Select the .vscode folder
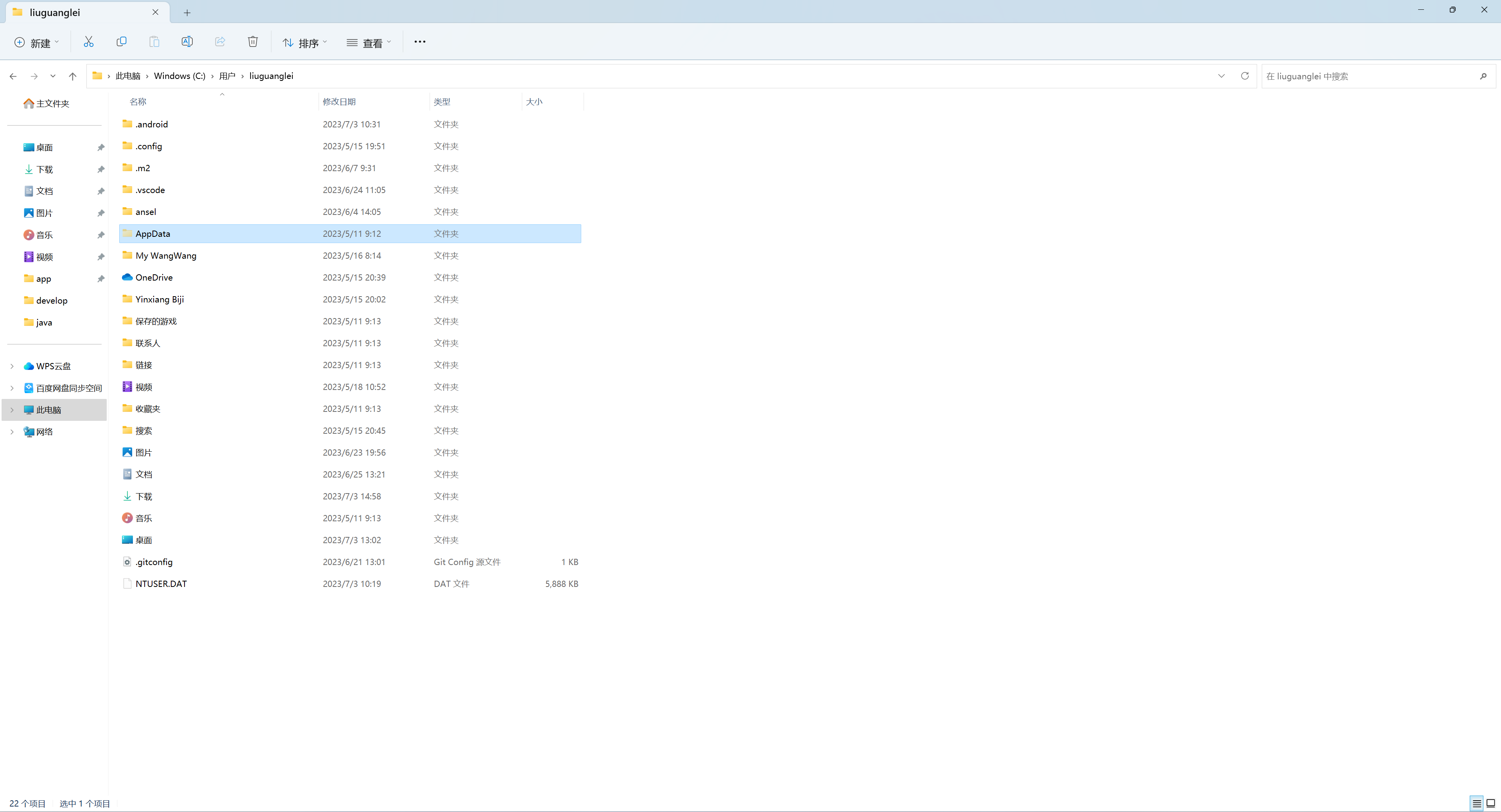The image size is (1501, 812). pos(350,190)
